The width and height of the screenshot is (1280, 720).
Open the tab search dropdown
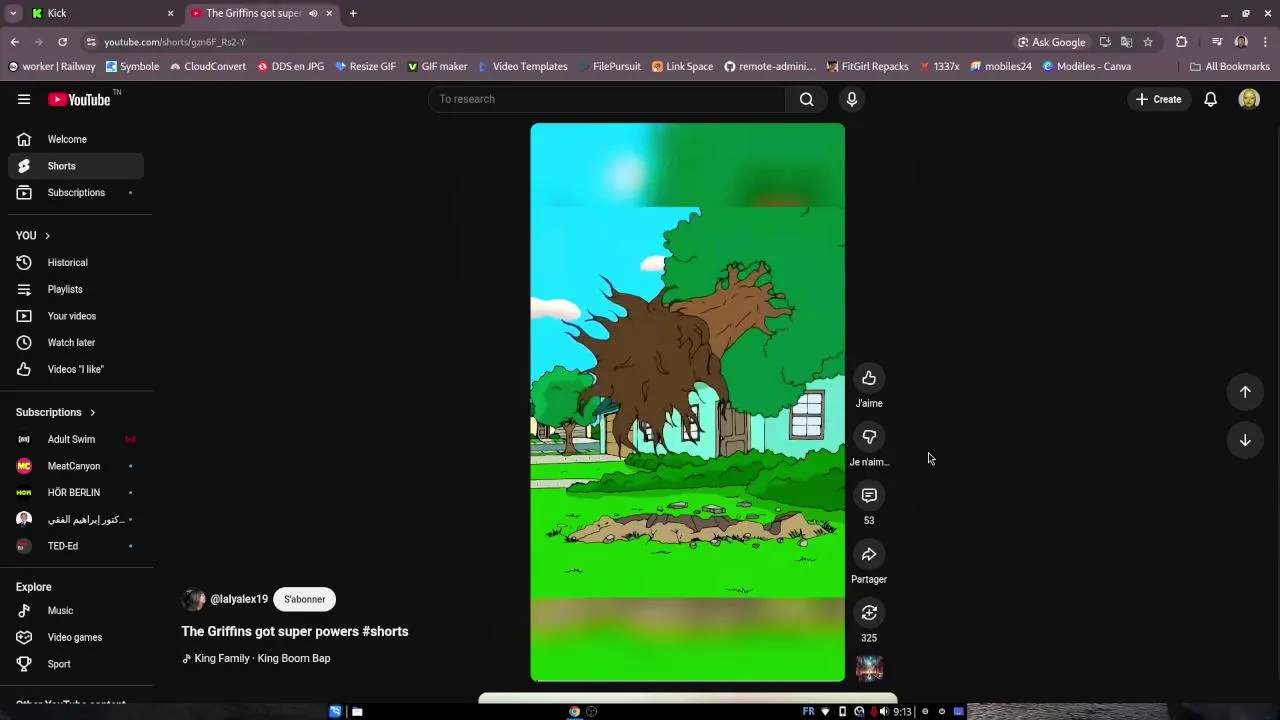coord(13,14)
